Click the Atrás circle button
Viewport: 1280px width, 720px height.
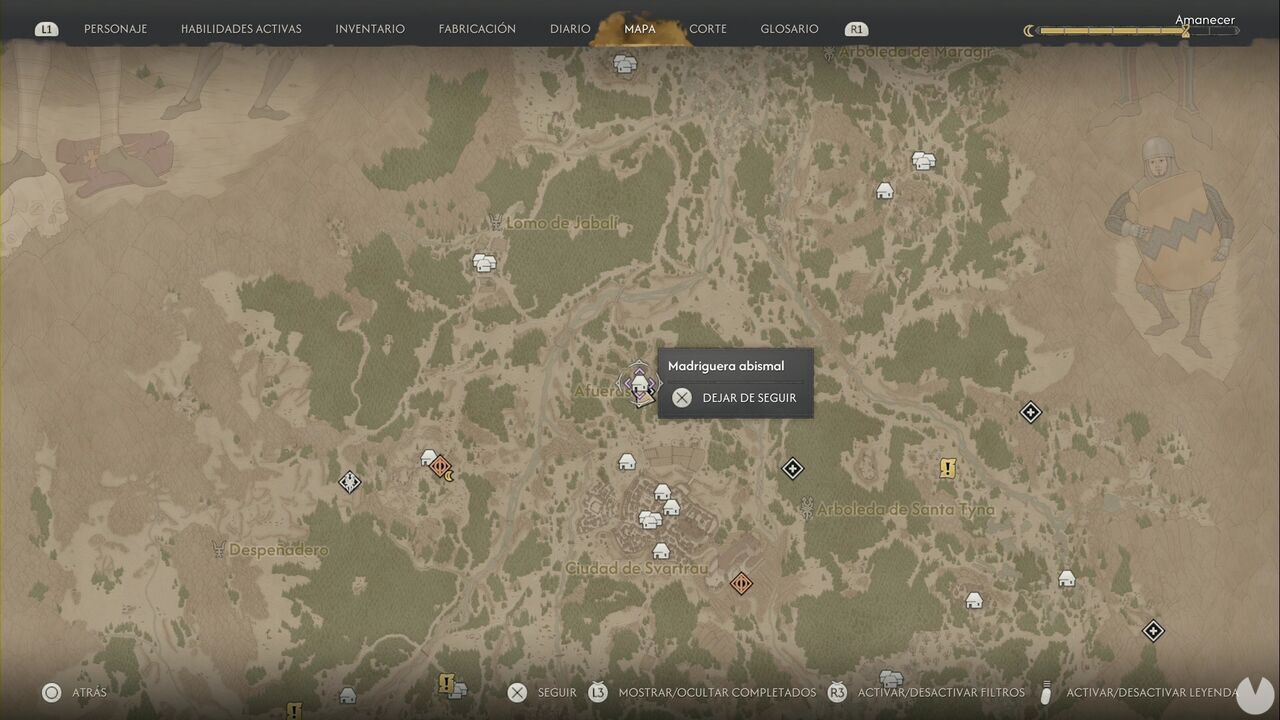(x=52, y=692)
